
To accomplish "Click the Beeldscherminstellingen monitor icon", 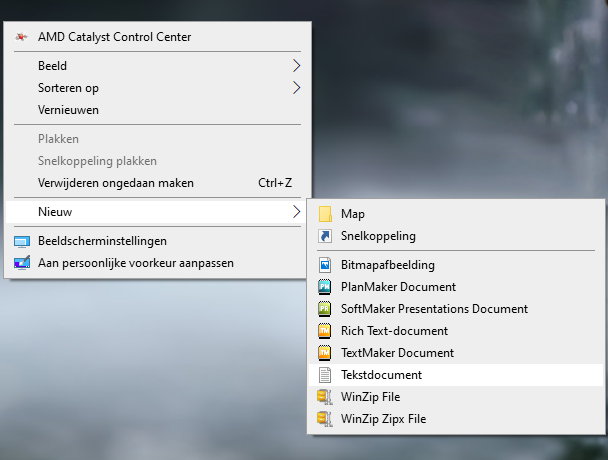I will [x=22, y=241].
